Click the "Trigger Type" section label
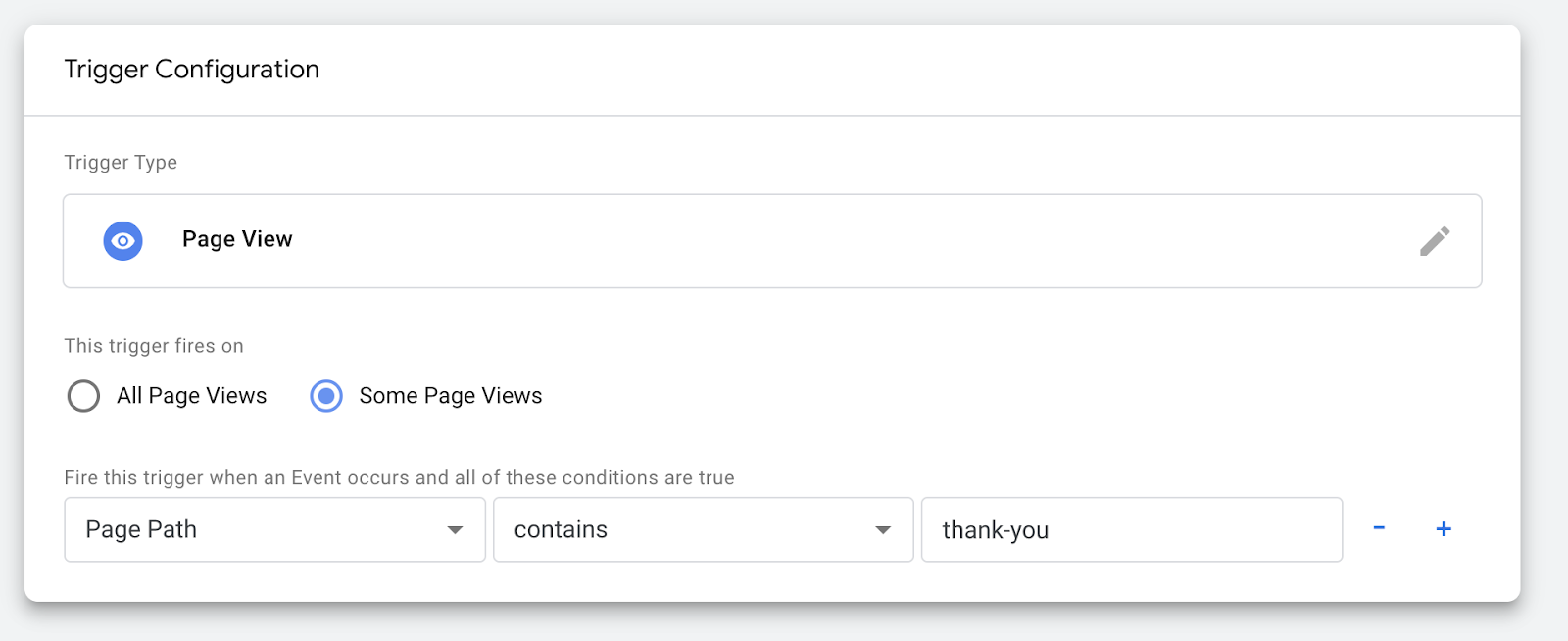The image size is (1568, 641). (121, 163)
